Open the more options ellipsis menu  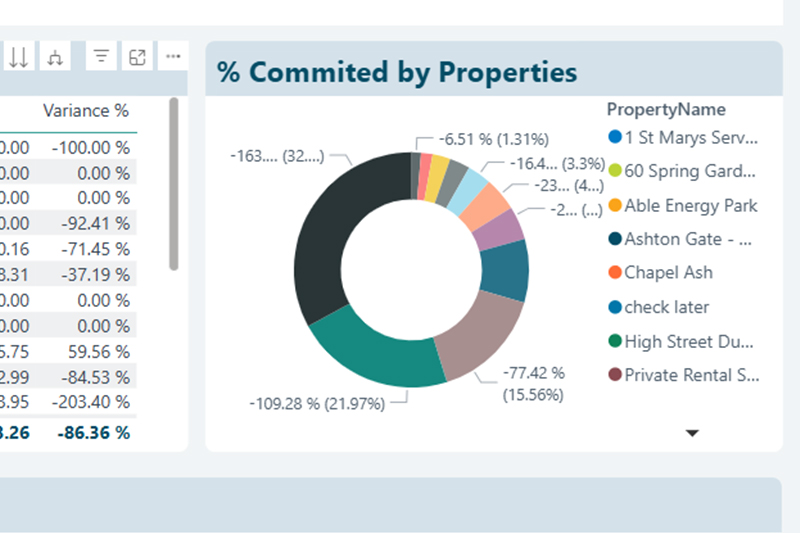[173, 57]
